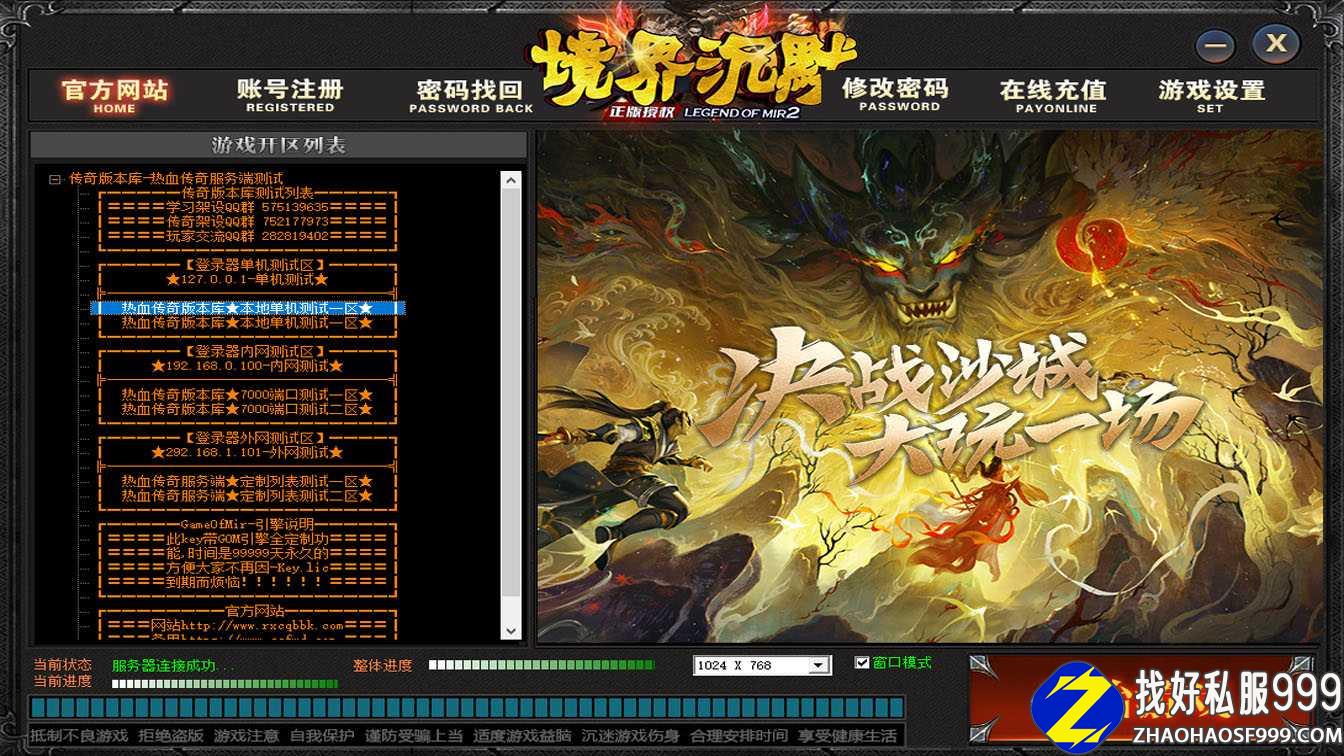Click server list scrollbar down arrow
Screen dimensions: 1344x756
(511, 631)
